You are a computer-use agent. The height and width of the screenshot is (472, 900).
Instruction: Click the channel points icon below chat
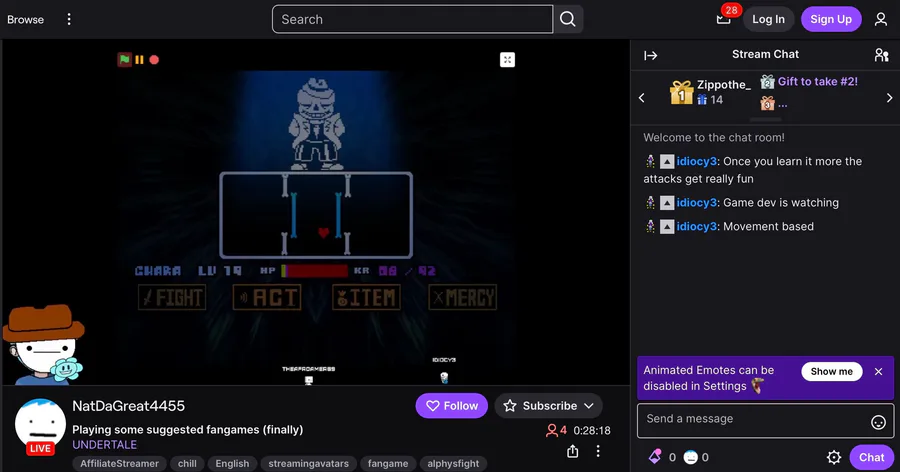click(x=690, y=457)
